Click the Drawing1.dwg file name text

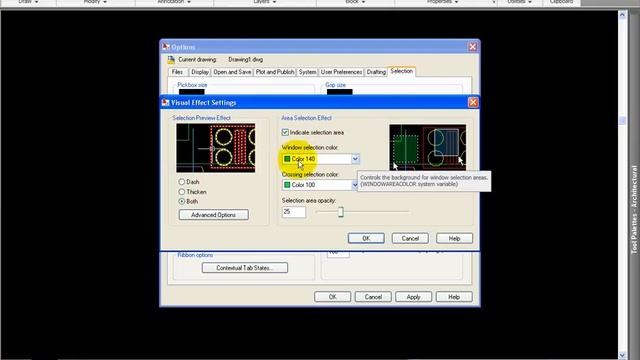click(x=246, y=60)
